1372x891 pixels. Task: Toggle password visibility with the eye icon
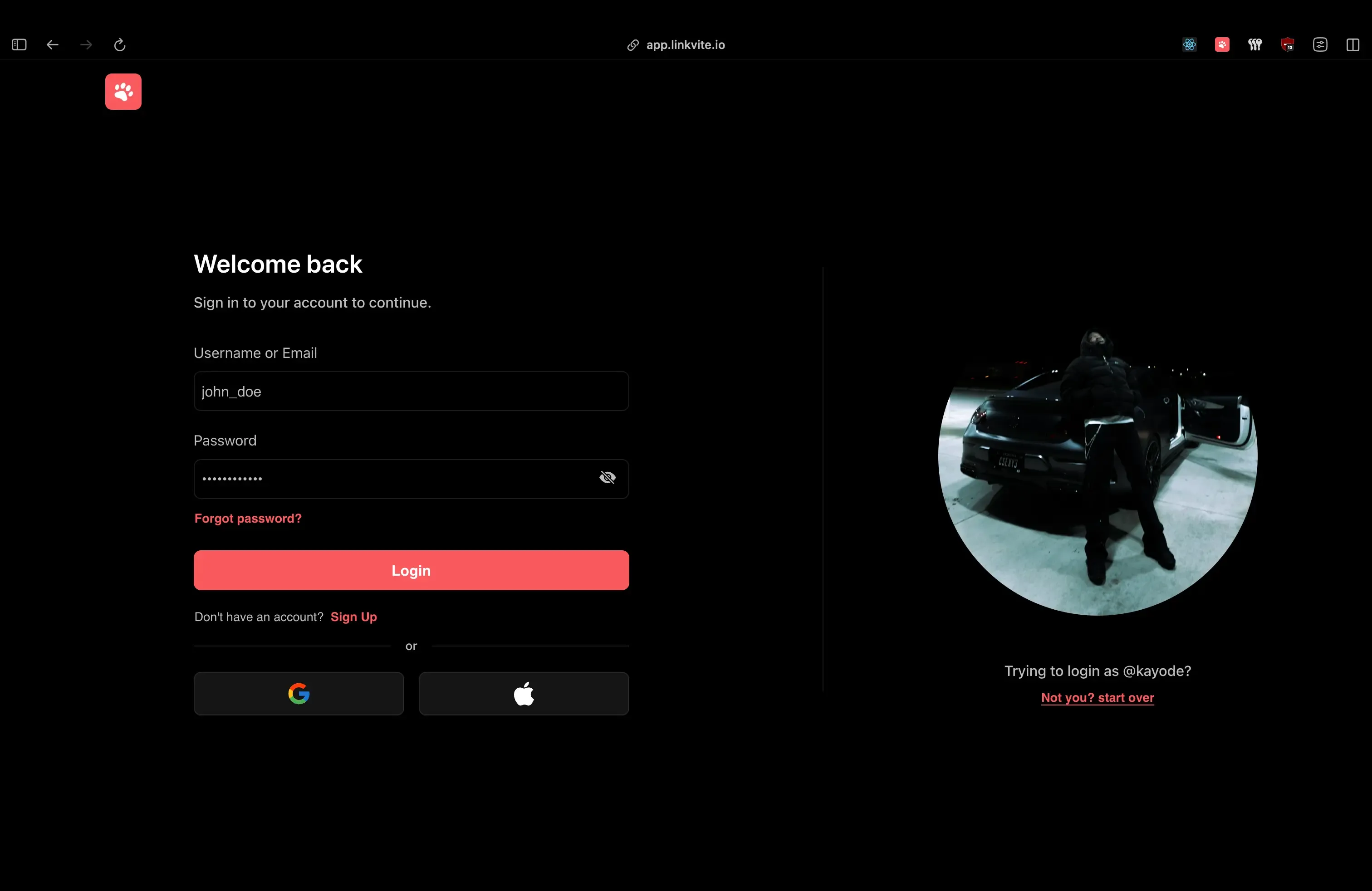608,478
